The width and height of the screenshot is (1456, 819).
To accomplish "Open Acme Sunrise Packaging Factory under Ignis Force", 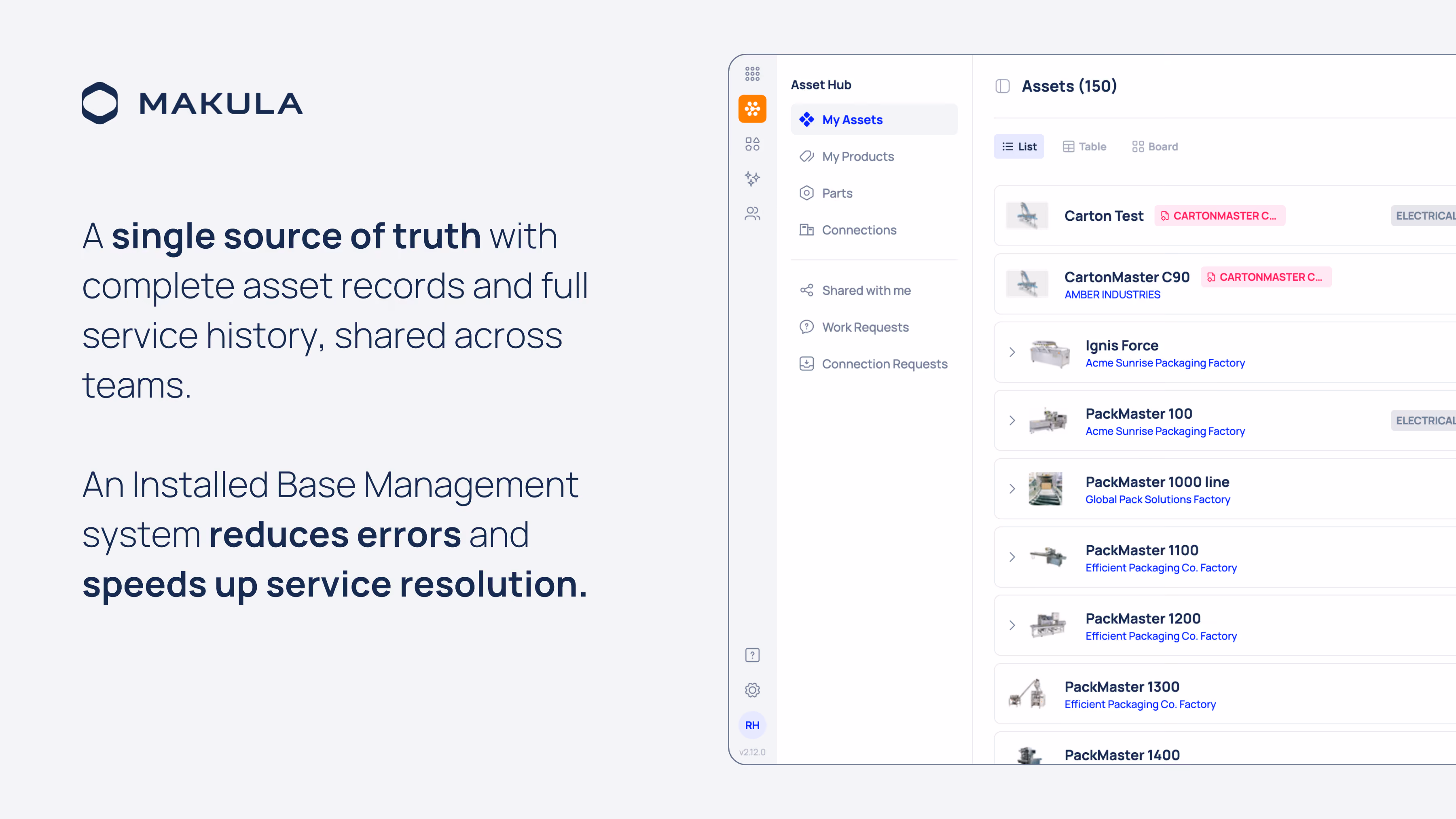I will click(1166, 363).
